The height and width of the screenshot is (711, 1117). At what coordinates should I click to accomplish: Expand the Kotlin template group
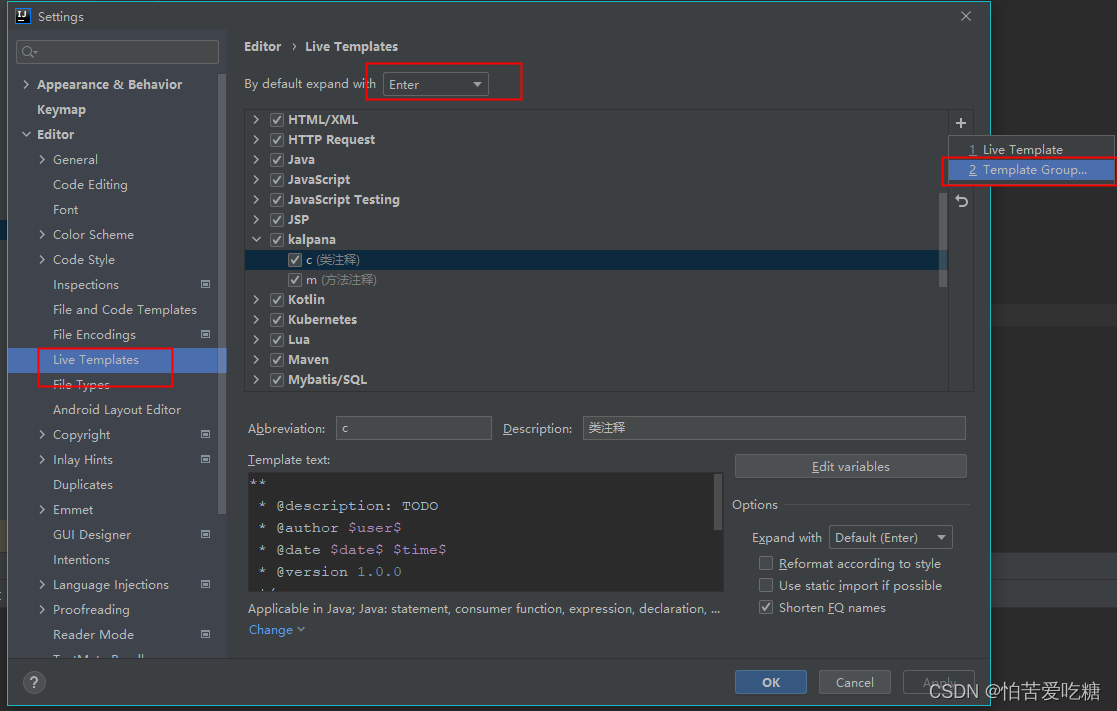coord(256,299)
